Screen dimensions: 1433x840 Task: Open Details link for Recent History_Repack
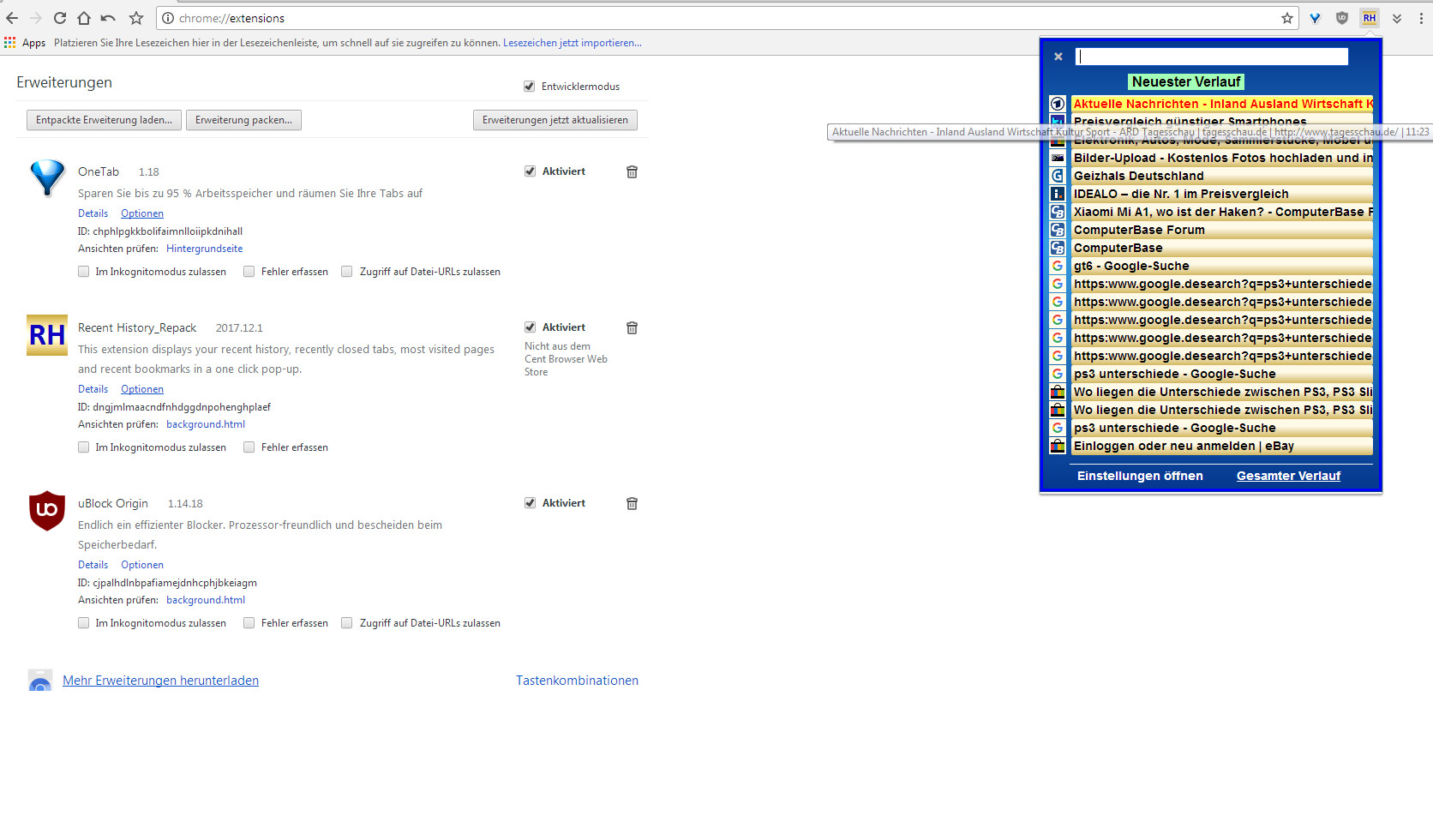pyautogui.click(x=93, y=389)
